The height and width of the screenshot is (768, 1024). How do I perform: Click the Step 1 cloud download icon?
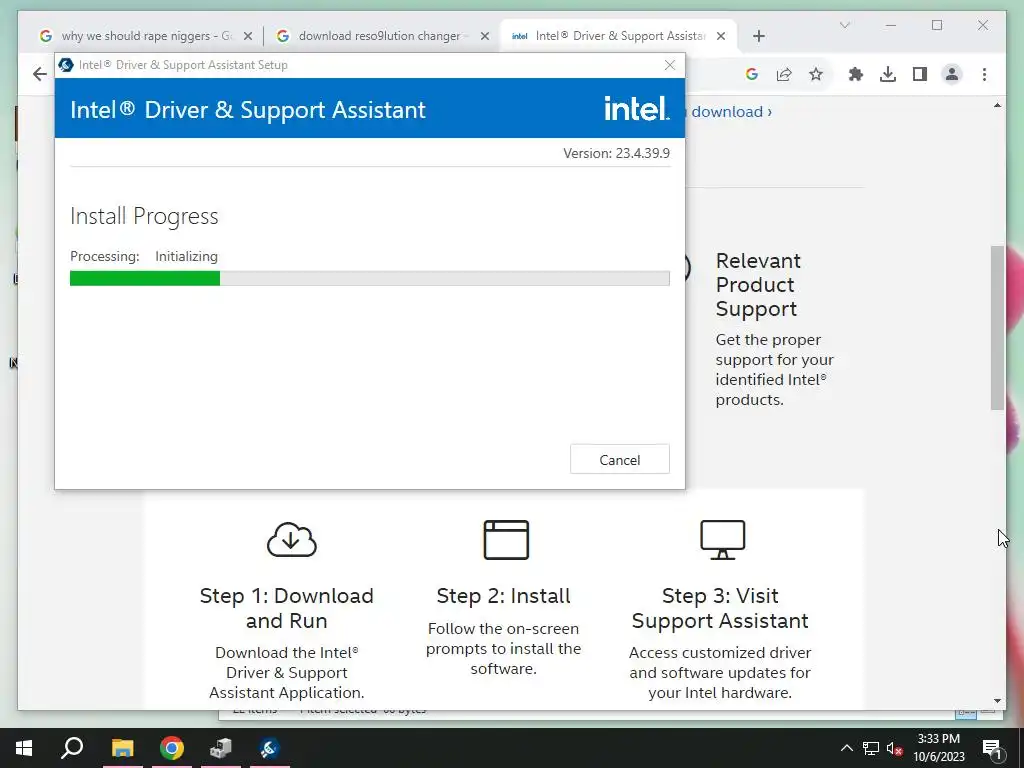[291, 539]
